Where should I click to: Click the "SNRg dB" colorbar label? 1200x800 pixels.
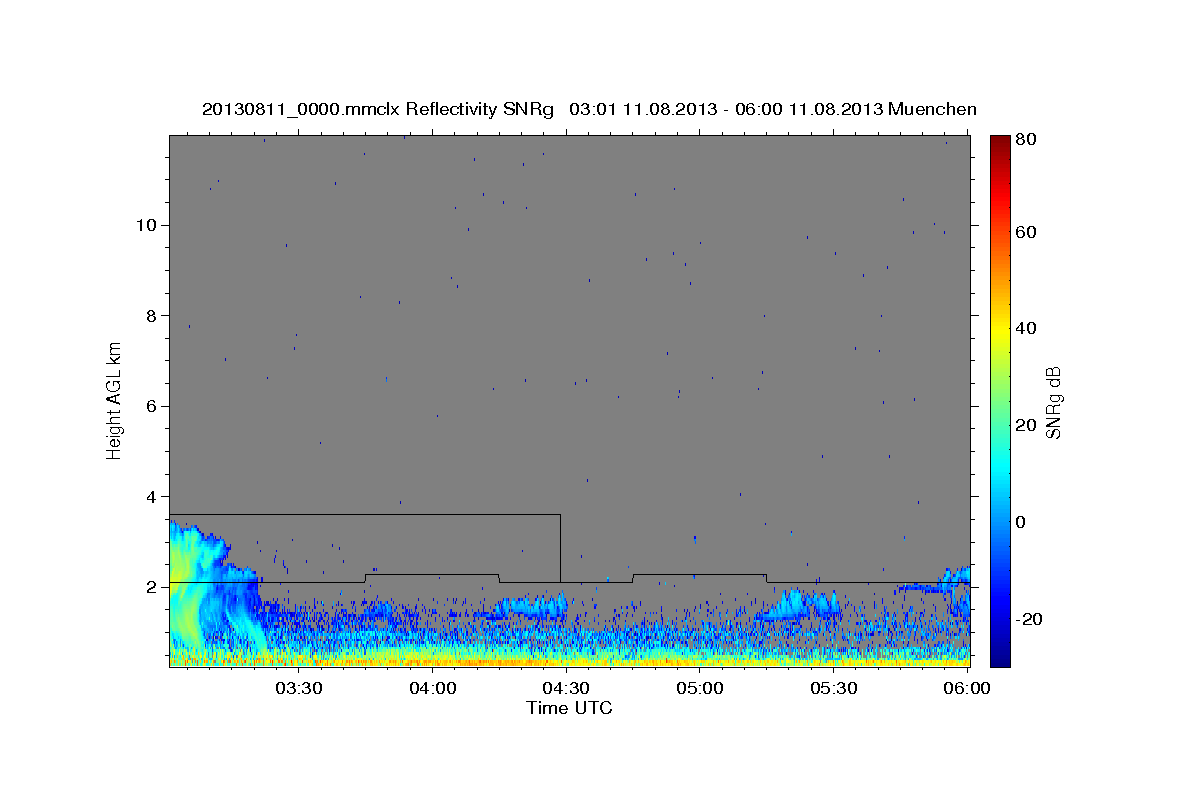(x=1054, y=402)
